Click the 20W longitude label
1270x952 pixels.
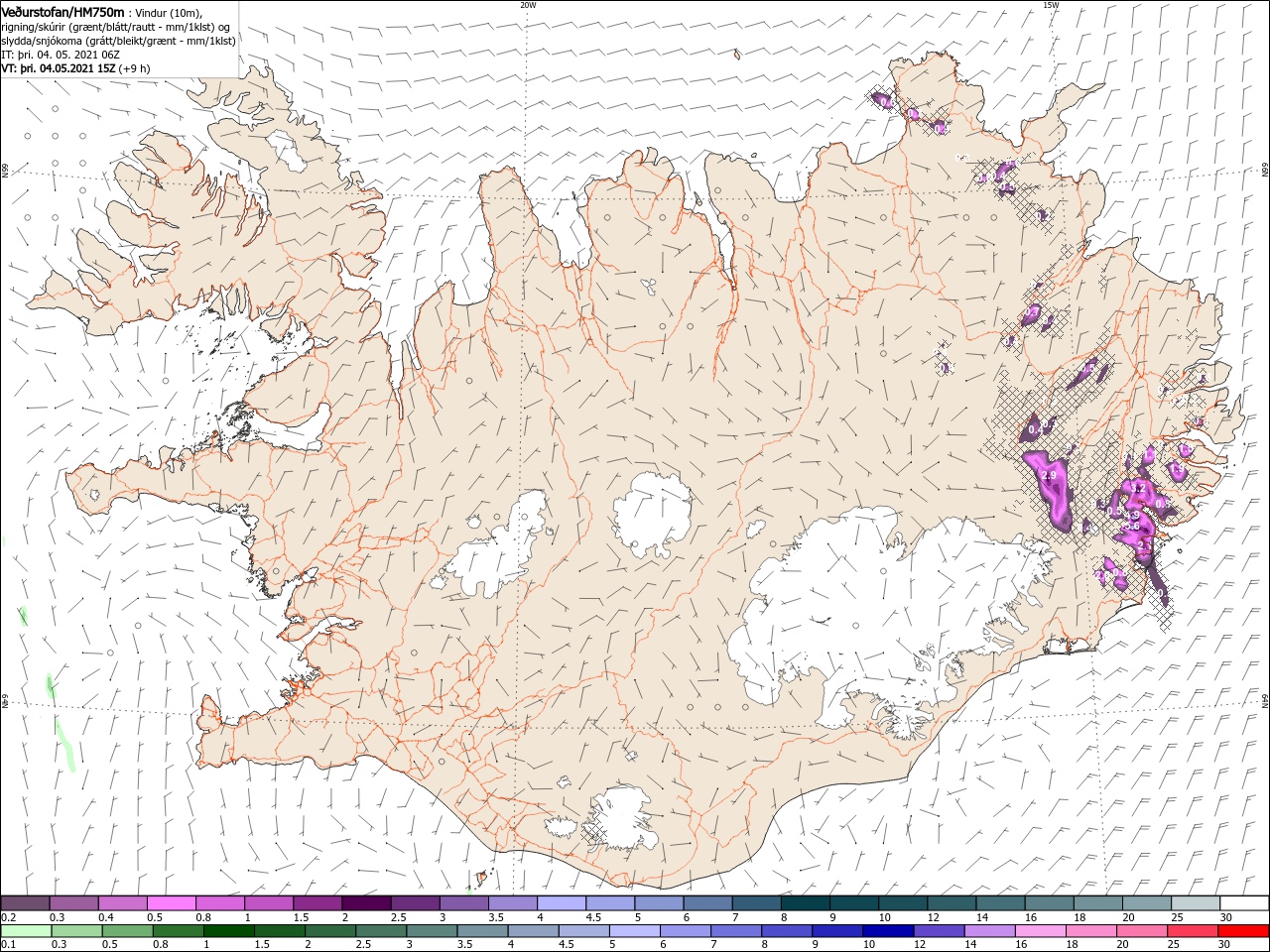[x=528, y=5]
